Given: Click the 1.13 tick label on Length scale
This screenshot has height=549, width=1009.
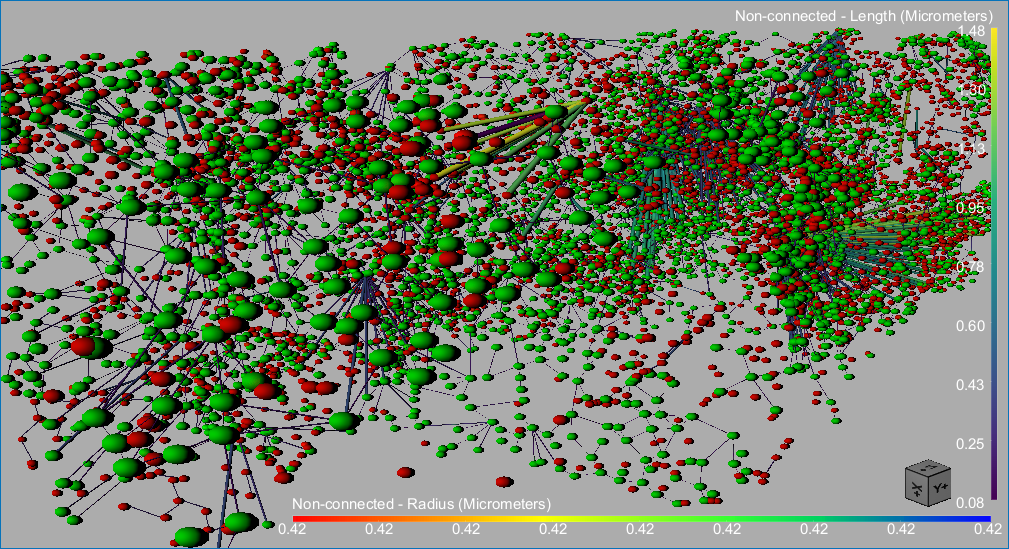Looking at the screenshot, I should coord(971,149).
